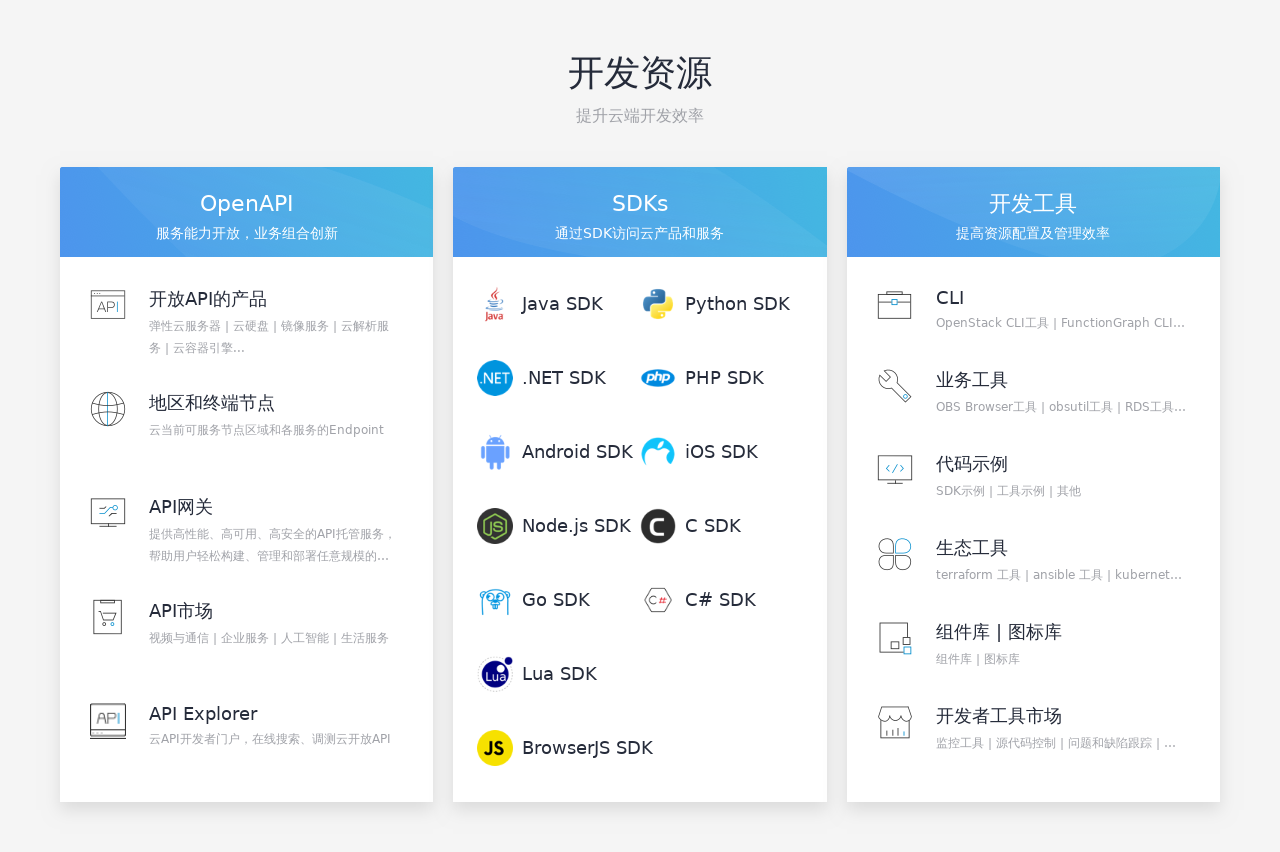Open the 开放API的产品 link
This screenshot has height=852, width=1280.
[x=208, y=298]
